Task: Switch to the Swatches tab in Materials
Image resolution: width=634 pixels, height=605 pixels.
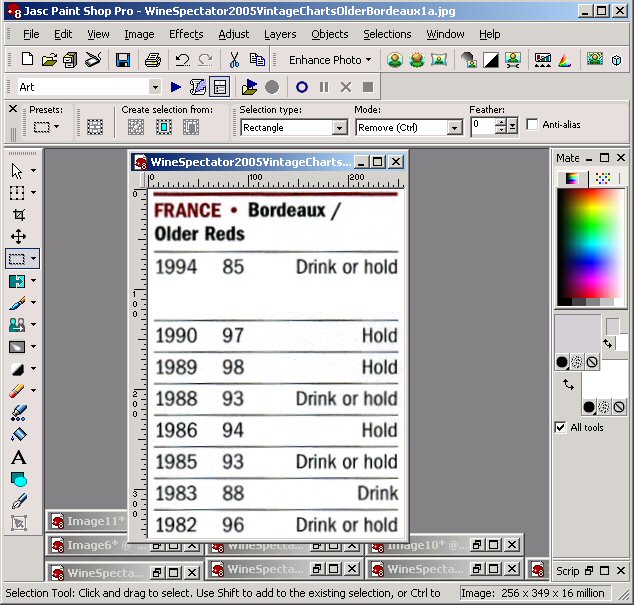Action: coord(602,179)
